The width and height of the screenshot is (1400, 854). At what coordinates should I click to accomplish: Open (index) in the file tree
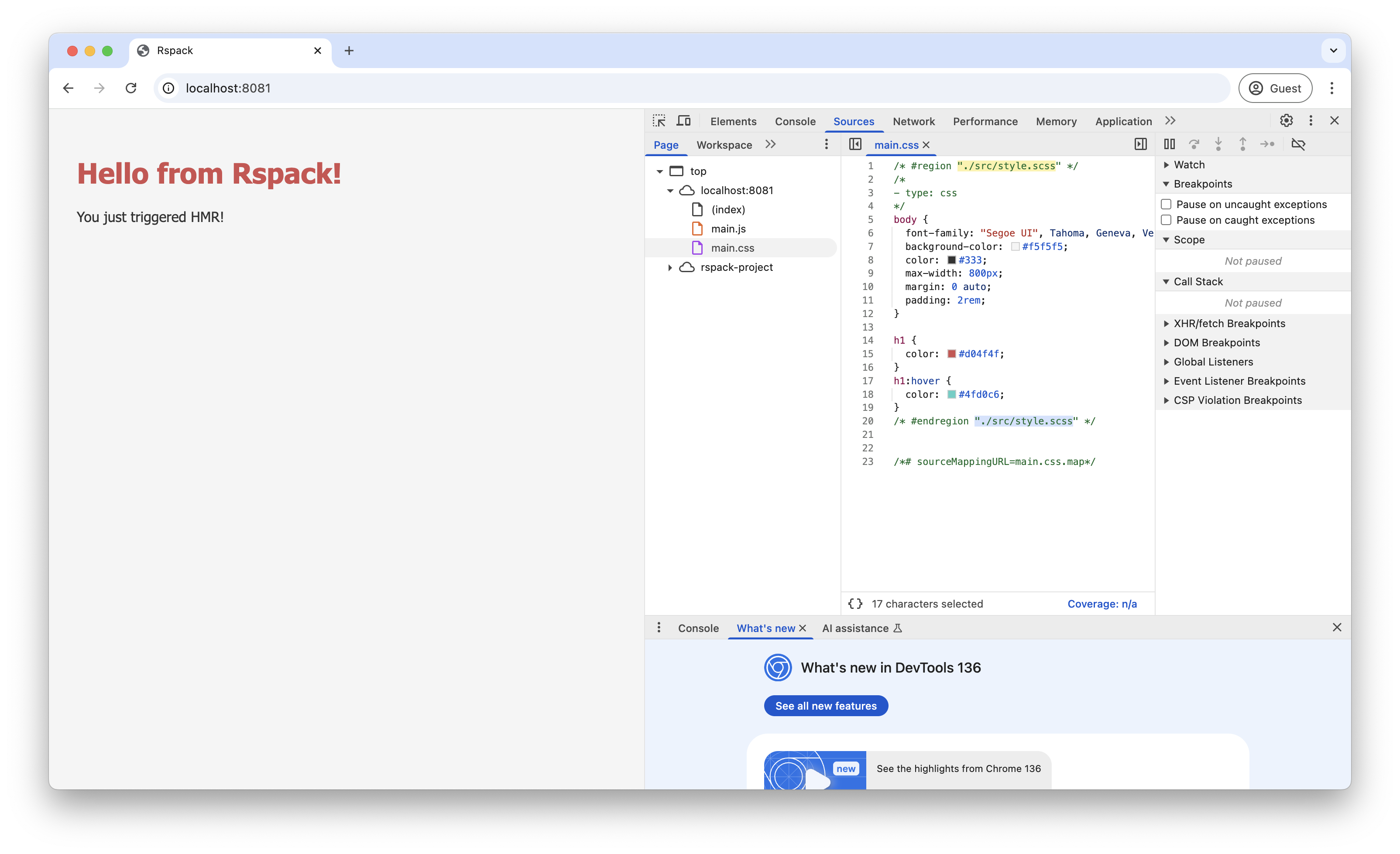point(728,209)
